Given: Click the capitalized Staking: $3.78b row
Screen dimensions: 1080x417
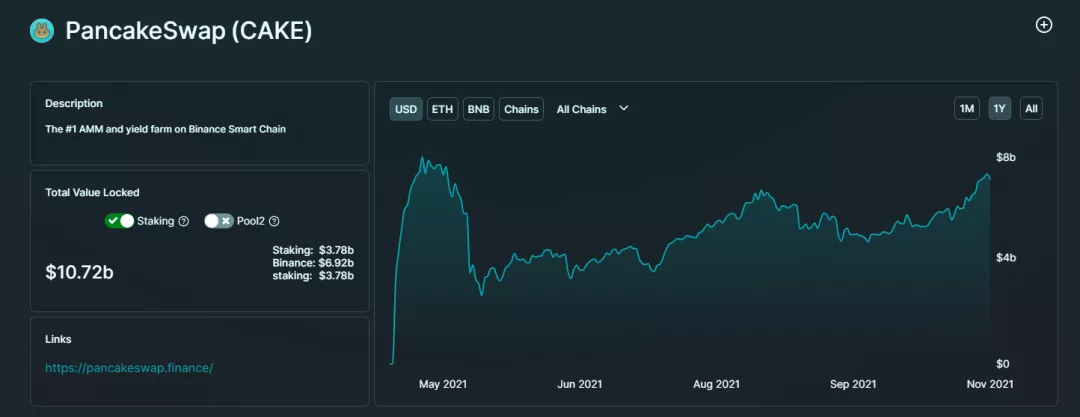Looking at the screenshot, I should 313,250.
